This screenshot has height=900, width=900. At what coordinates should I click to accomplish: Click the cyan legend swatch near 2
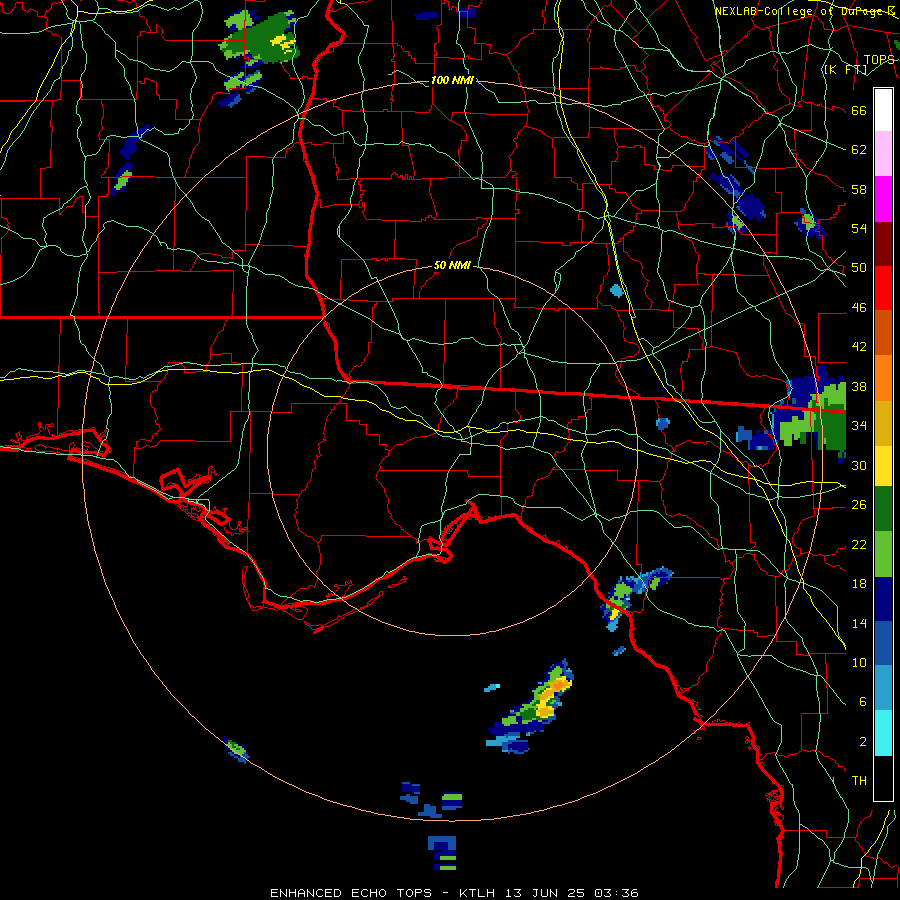883,733
